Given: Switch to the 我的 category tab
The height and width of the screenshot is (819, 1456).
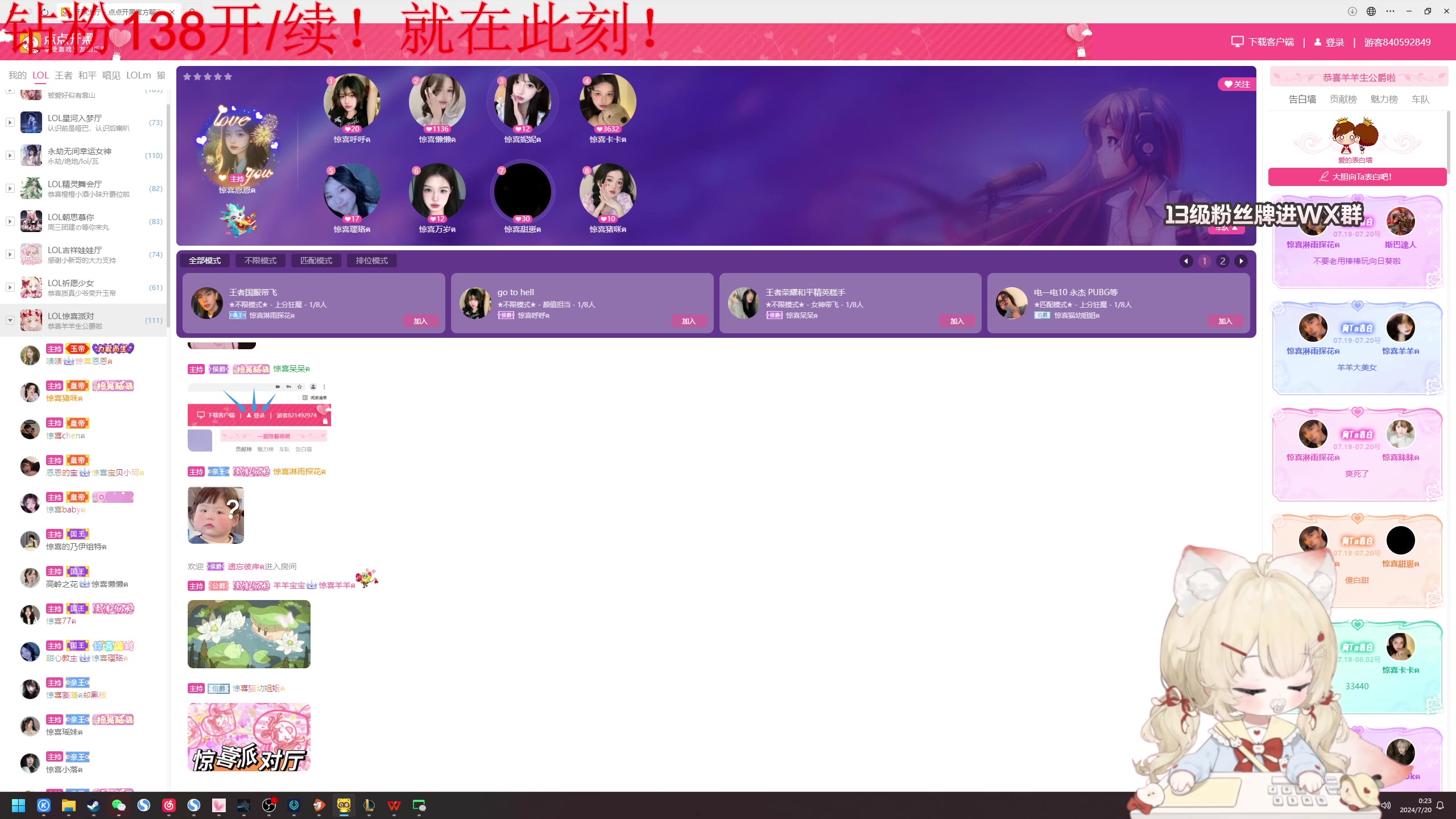Looking at the screenshot, I should (18, 75).
